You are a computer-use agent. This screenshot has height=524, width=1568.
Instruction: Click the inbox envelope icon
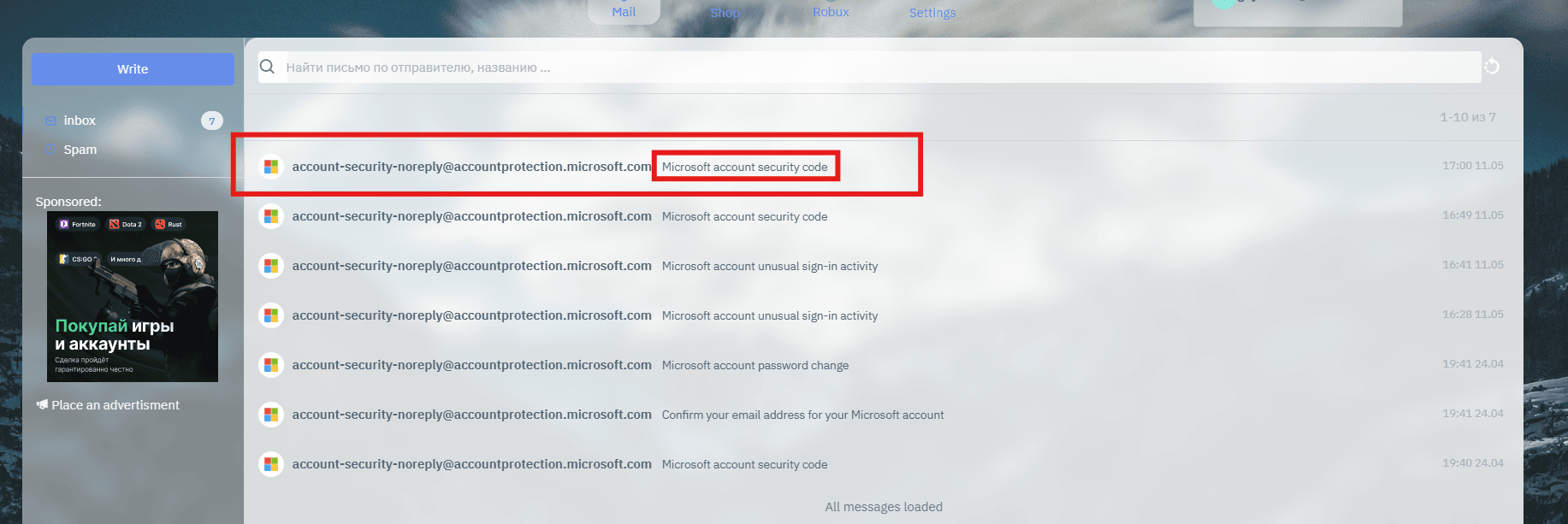point(50,121)
